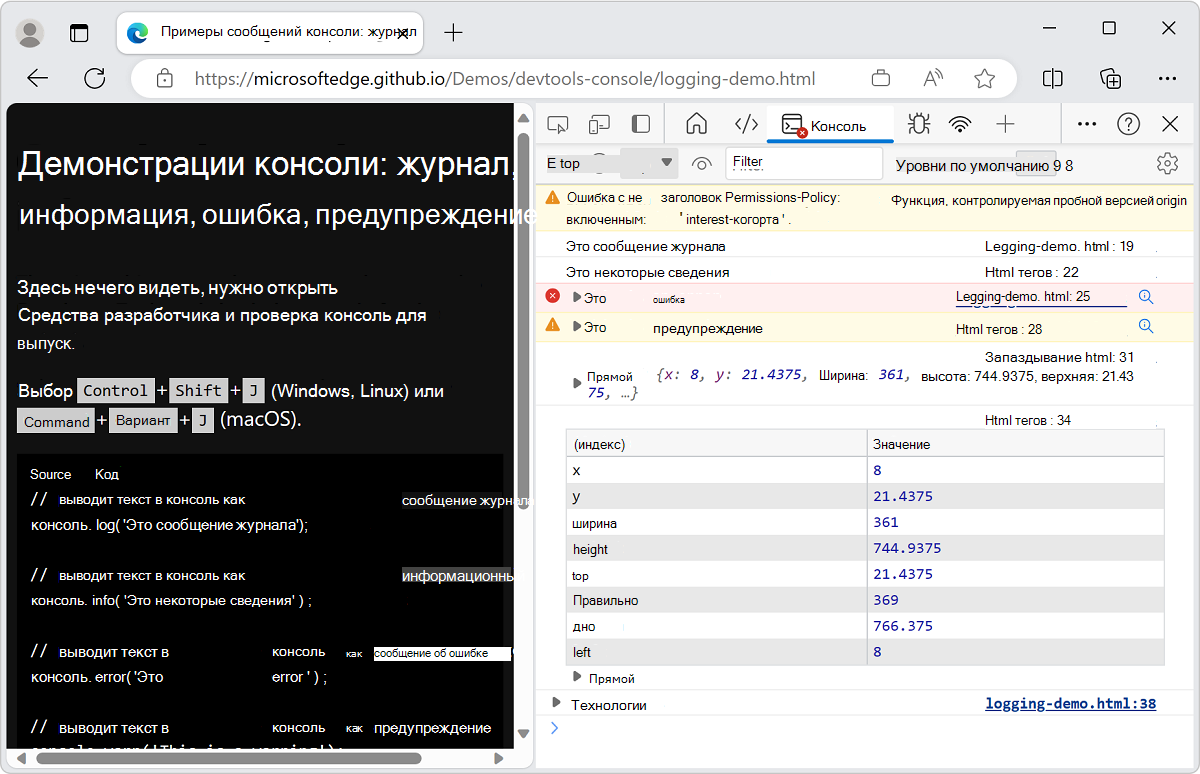Expand the error message Это ошибка
This screenshot has height=774, width=1200.
(577, 297)
